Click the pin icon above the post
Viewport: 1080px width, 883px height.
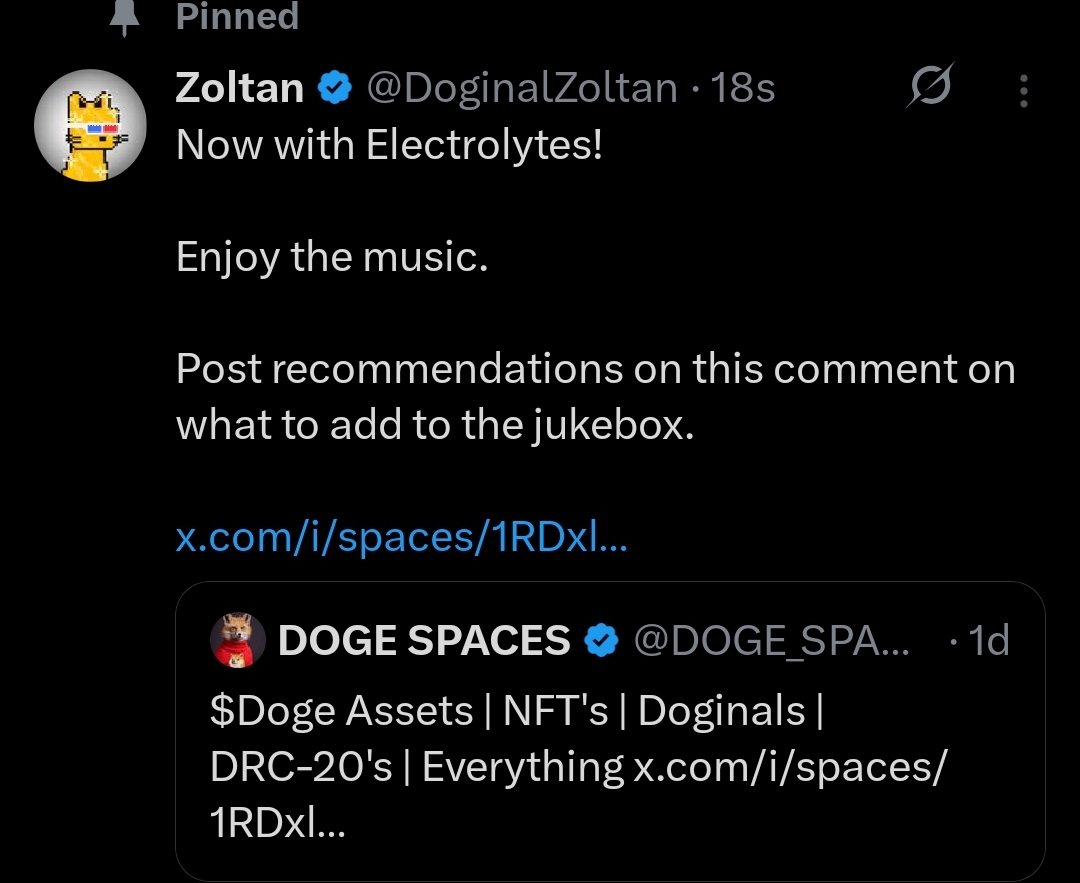tap(124, 18)
